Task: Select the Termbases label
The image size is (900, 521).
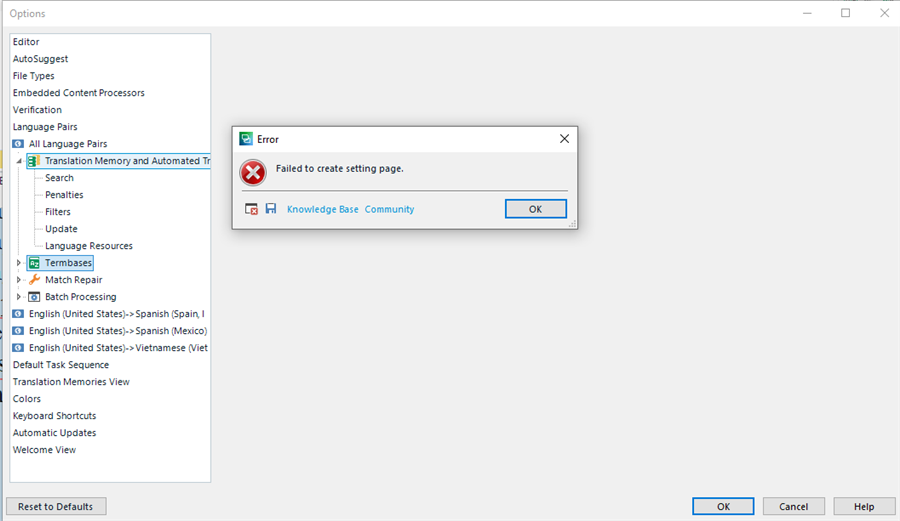Action: click(x=68, y=263)
